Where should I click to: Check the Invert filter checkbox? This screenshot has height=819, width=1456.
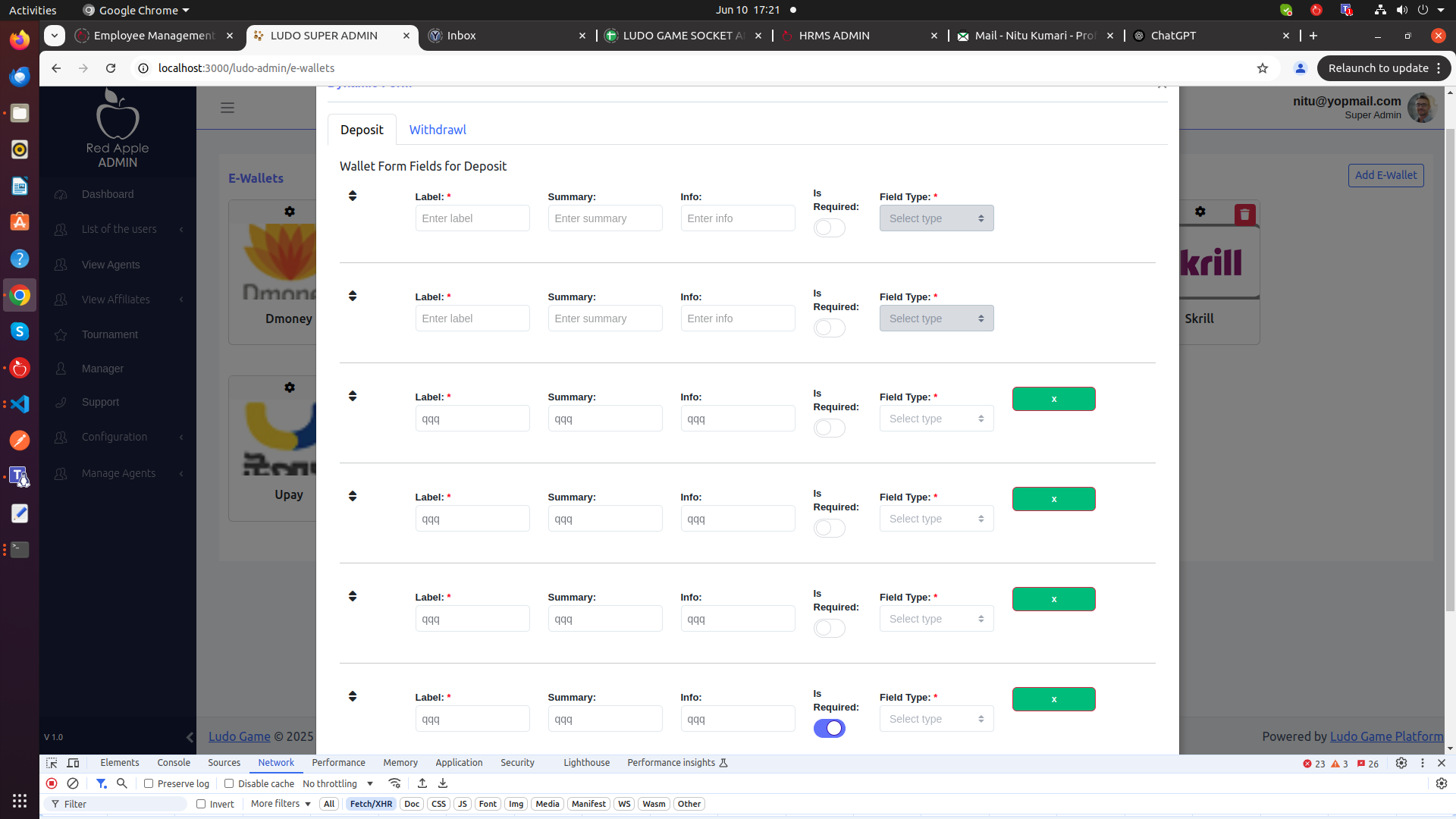[x=201, y=804]
